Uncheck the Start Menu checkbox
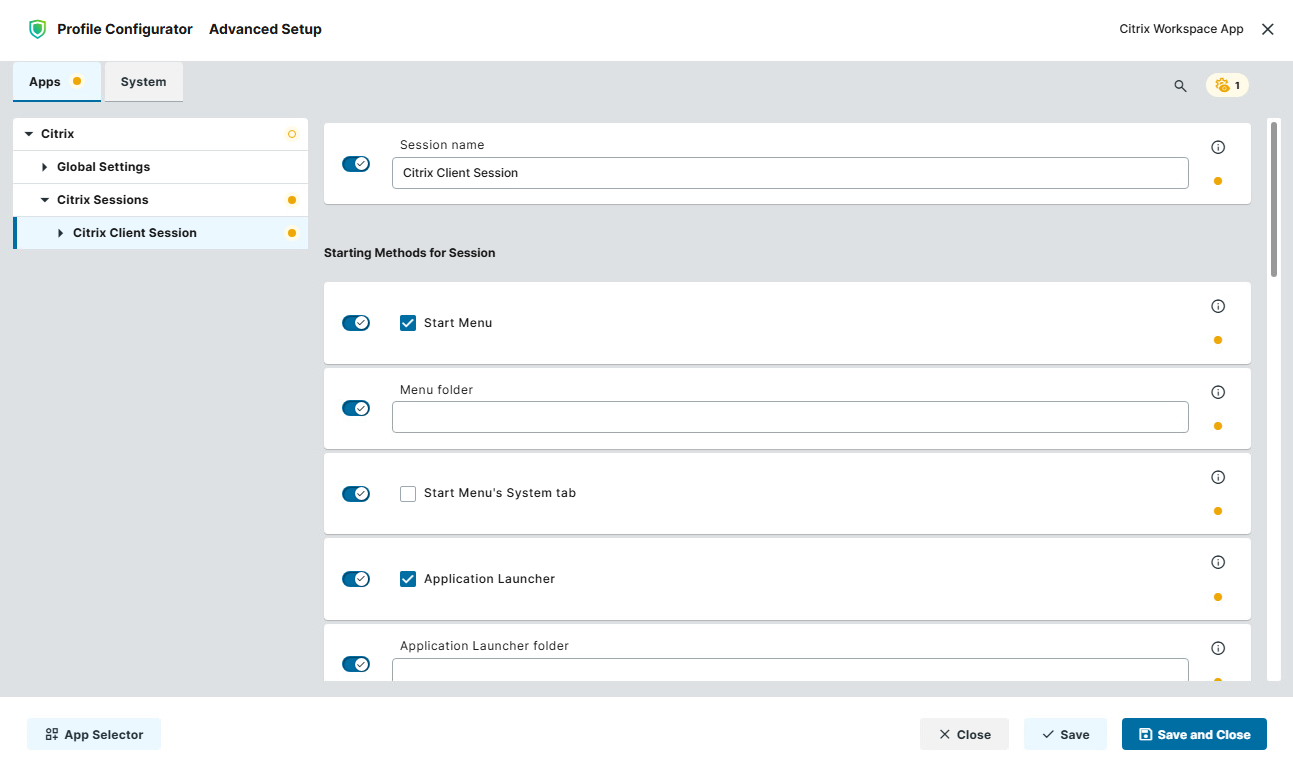Viewport: 1293px width, 767px height. (408, 323)
